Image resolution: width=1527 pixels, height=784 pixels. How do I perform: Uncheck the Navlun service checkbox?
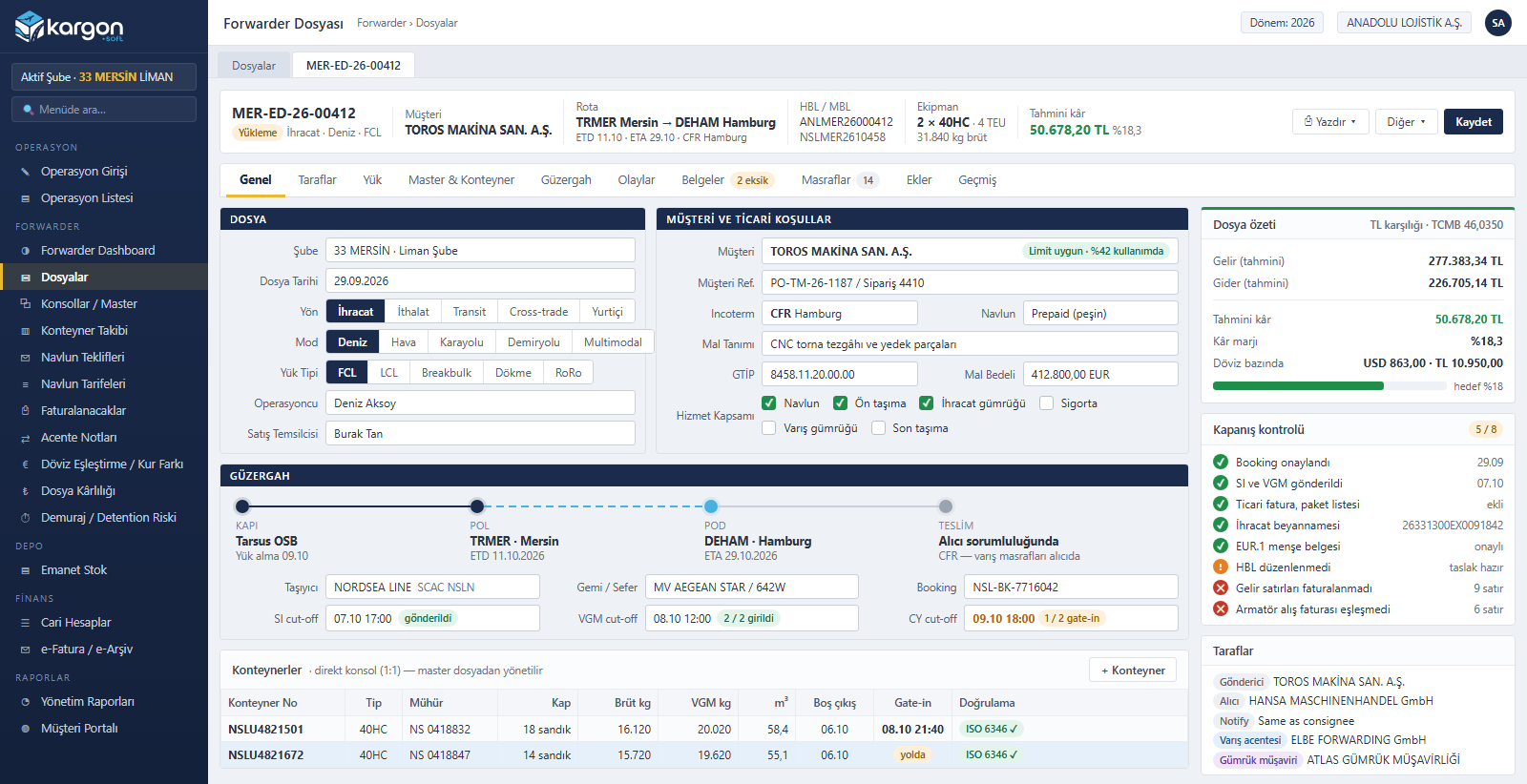coord(768,403)
